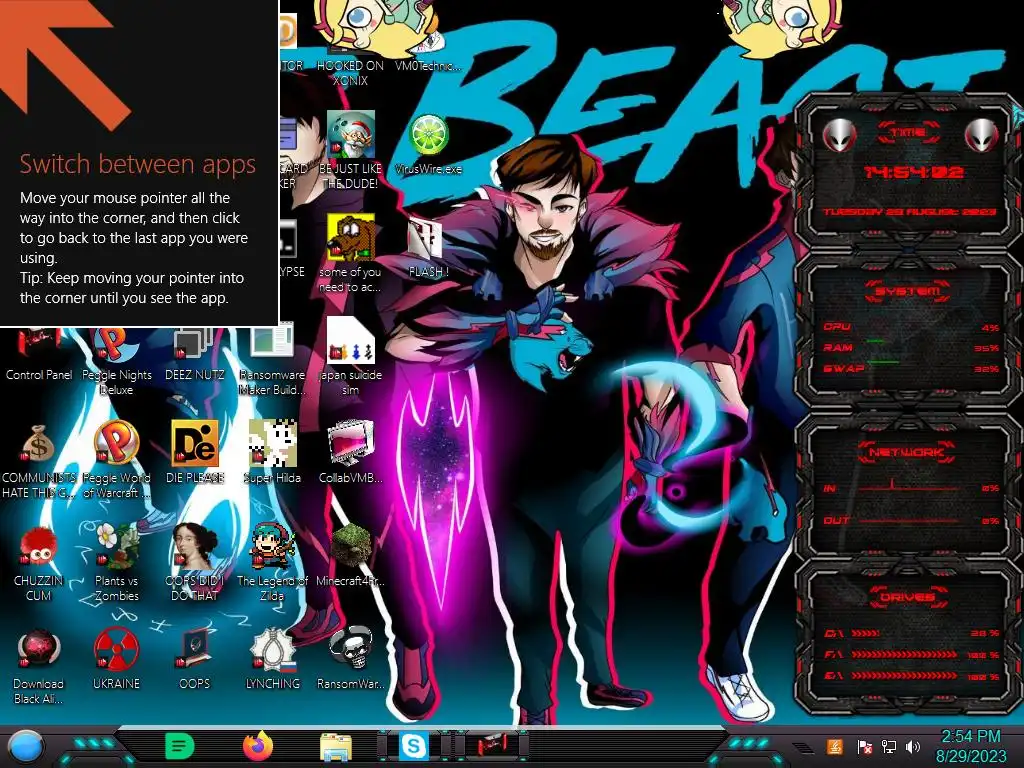The width and height of the screenshot is (1024, 768).
Task: Launch the FLASH ! desktop shortcut
Action: click(428, 248)
